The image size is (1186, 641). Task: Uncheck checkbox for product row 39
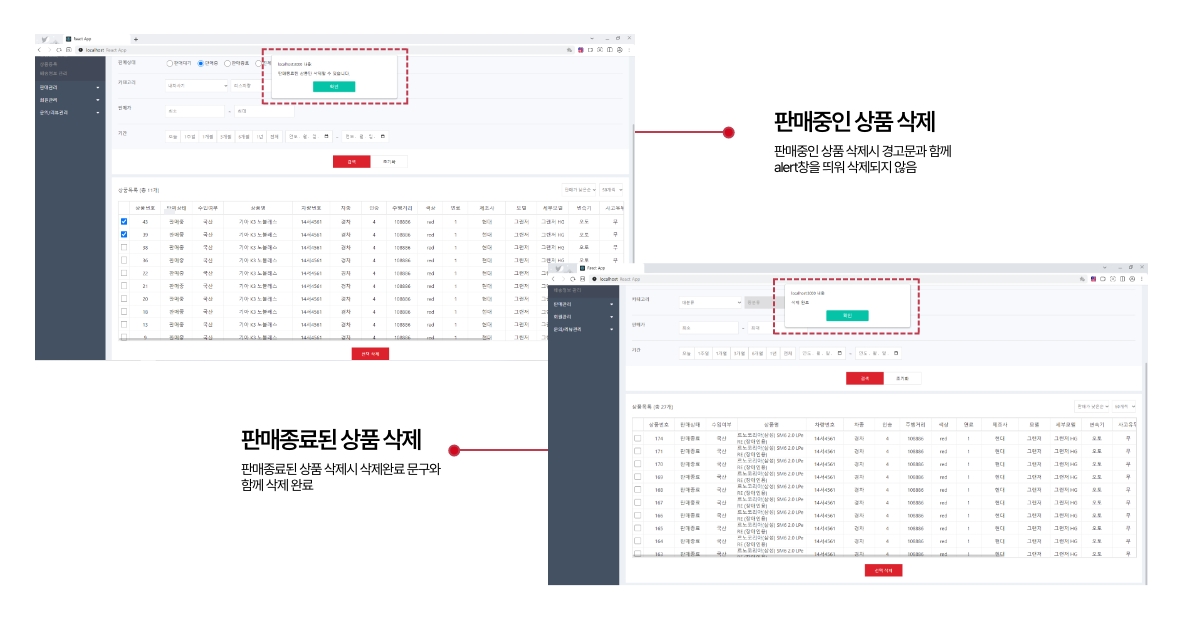point(124,235)
